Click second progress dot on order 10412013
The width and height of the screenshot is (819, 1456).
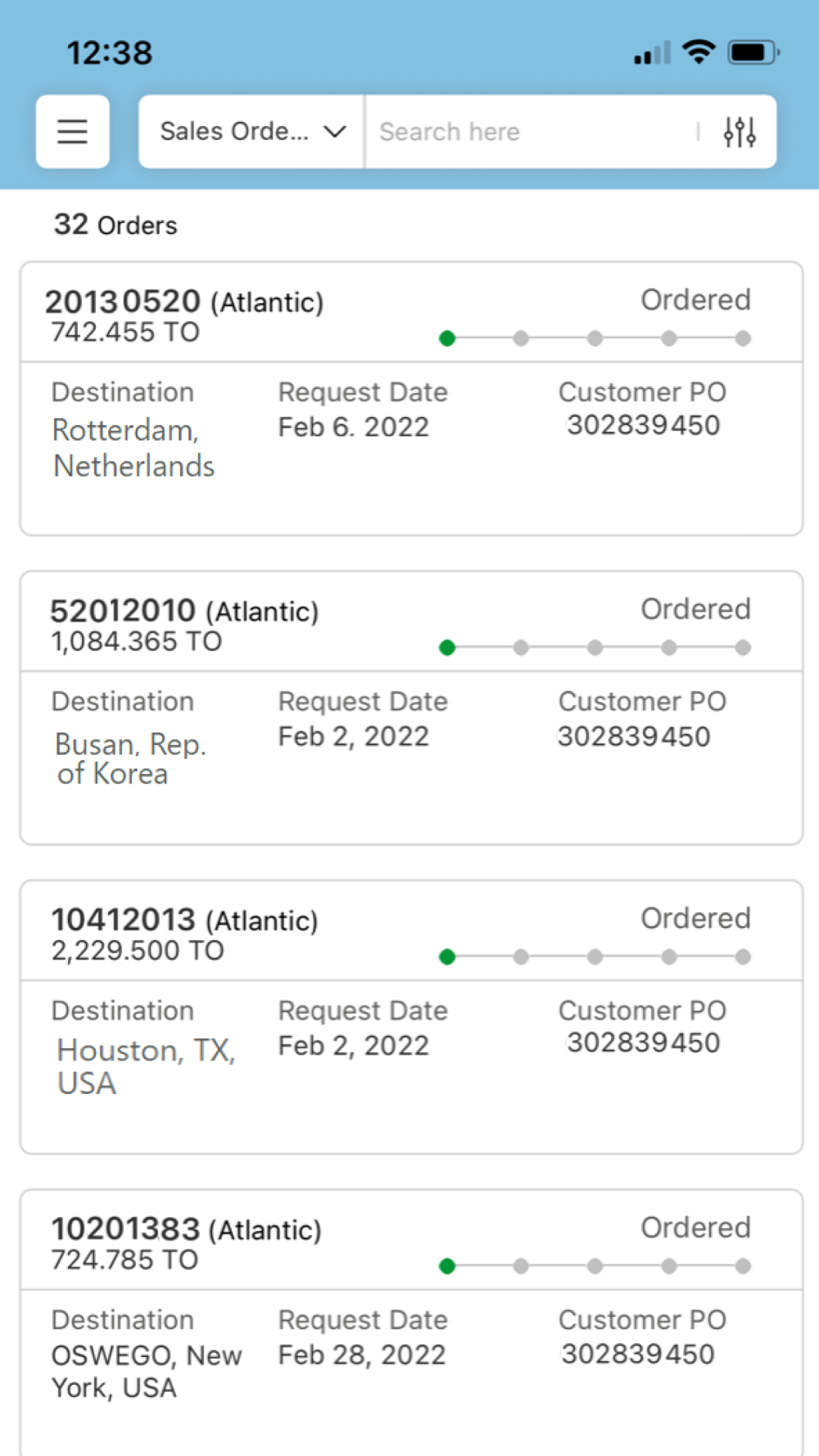click(521, 956)
